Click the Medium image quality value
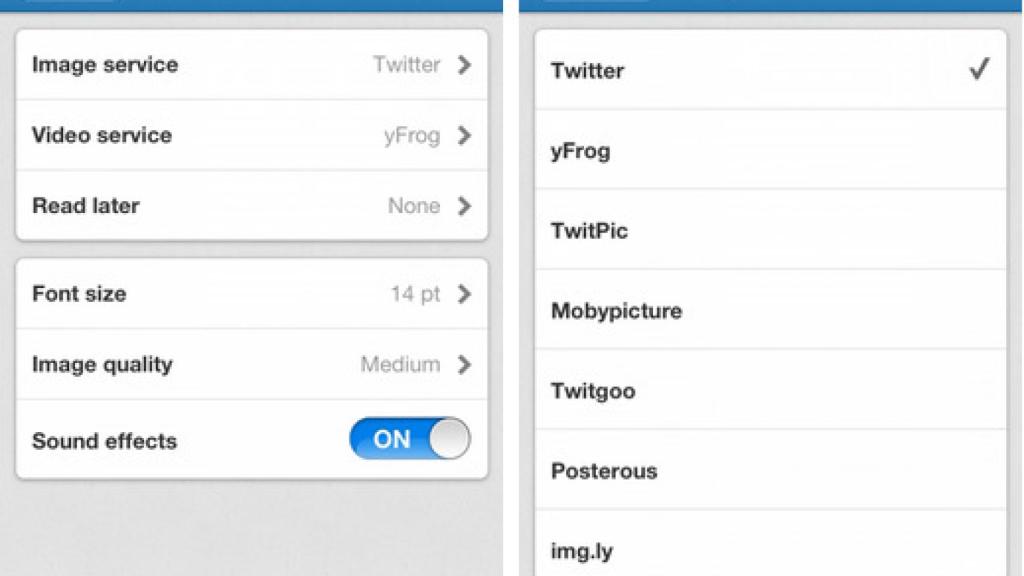 pyautogui.click(x=400, y=365)
